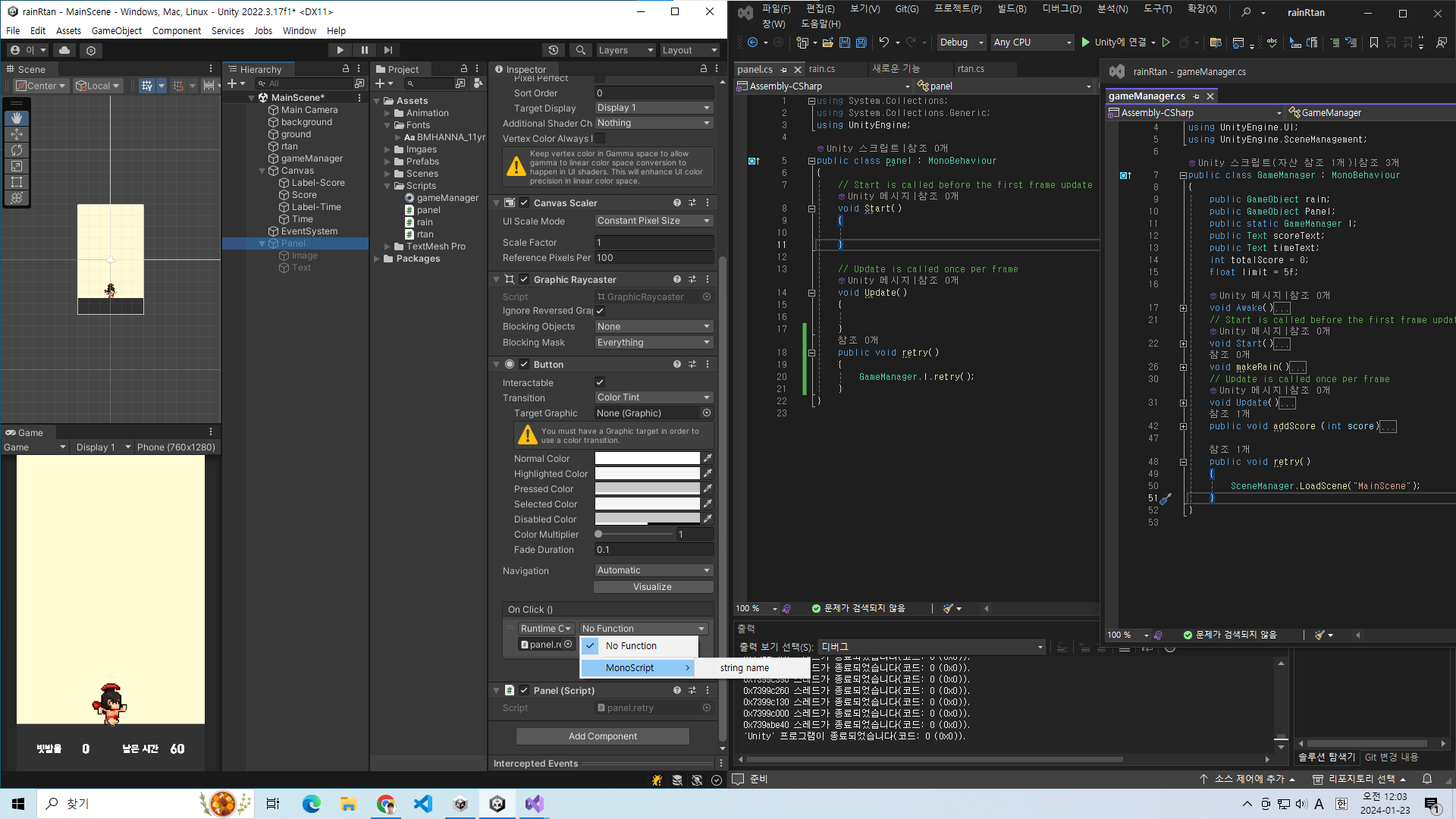The width and height of the screenshot is (1456, 819).
Task: Toggle Button component enabled checkbox
Action: click(524, 365)
